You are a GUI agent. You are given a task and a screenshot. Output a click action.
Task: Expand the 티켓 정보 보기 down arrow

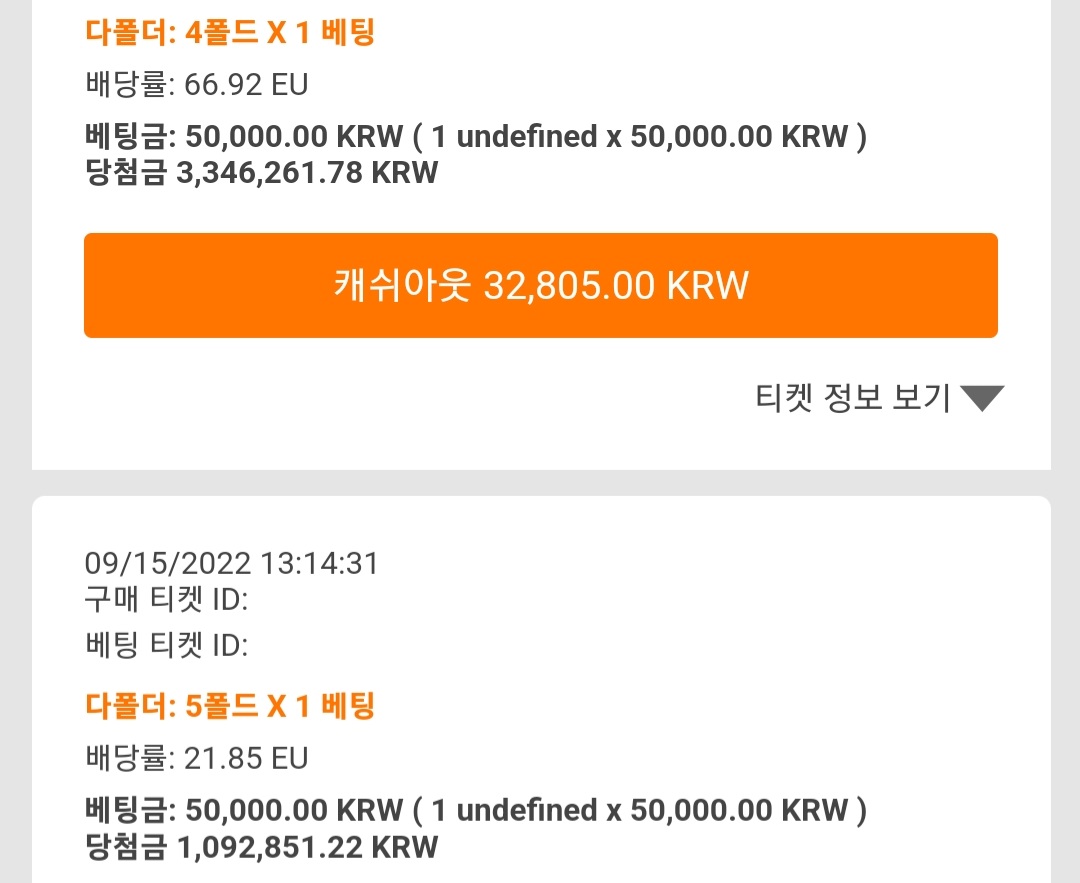(x=982, y=398)
